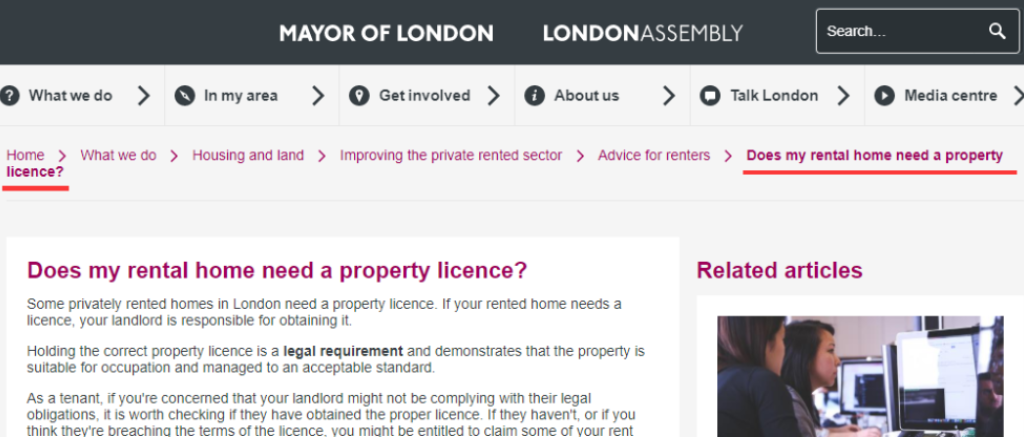Open the London Assembly logo link
Screen dimensions: 1024x439
[x=642, y=33]
